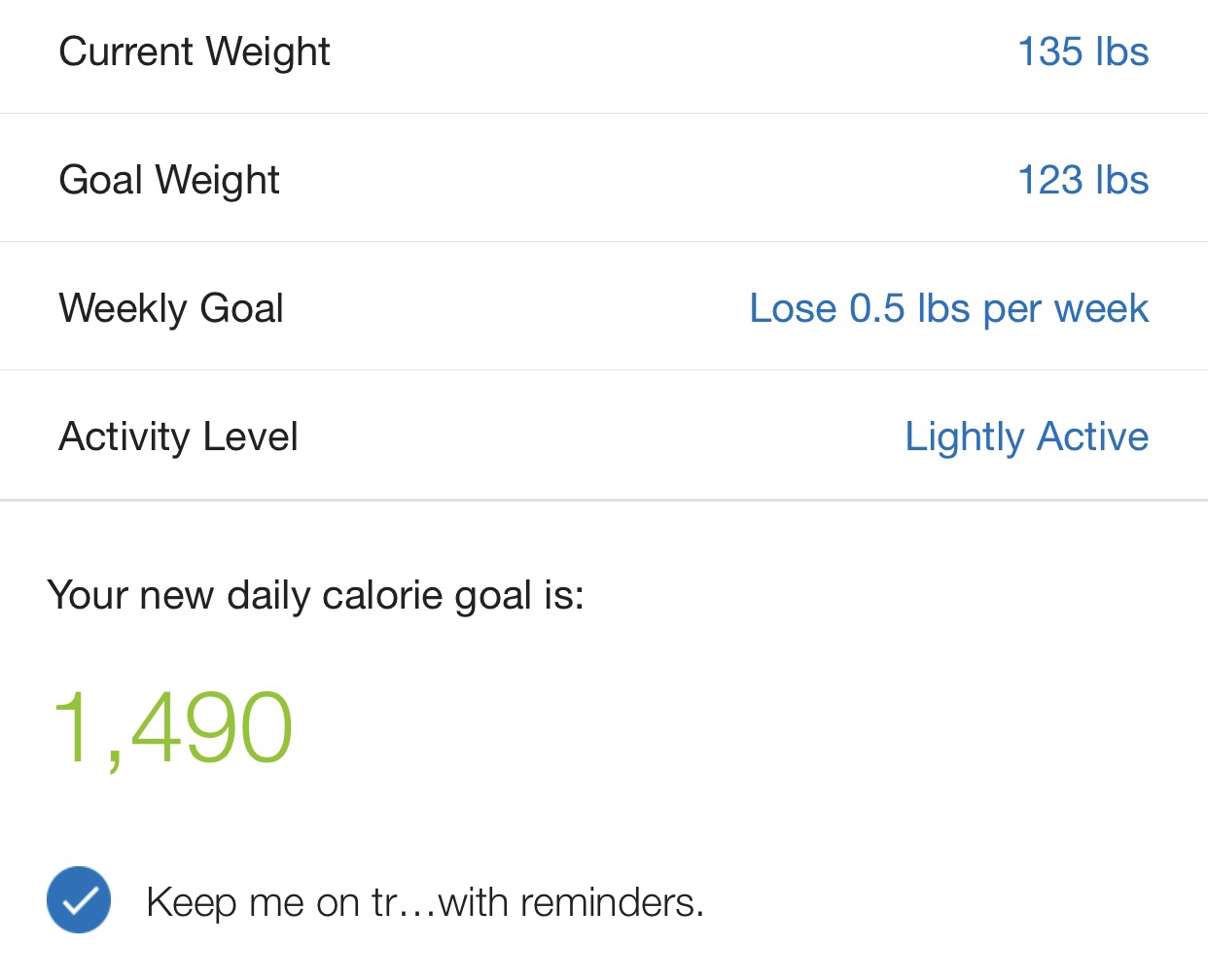Select the Activity Level label
The width and height of the screenshot is (1208, 980).
pos(178,437)
